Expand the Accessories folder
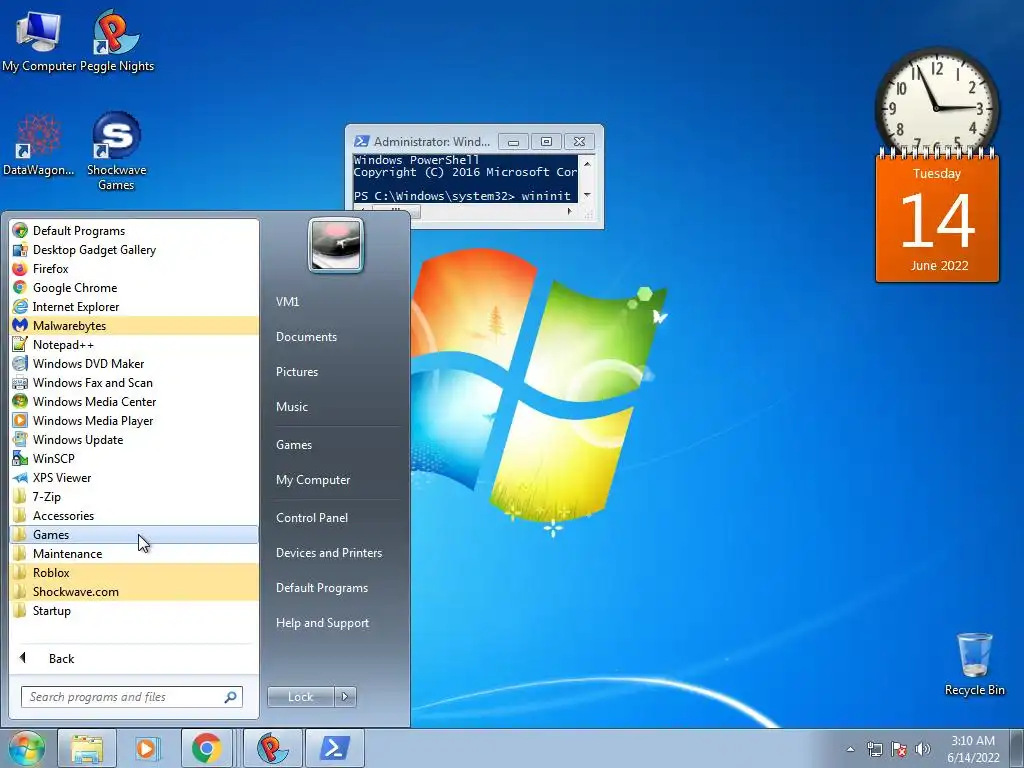Image resolution: width=1024 pixels, height=768 pixels. (x=134, y=515)
